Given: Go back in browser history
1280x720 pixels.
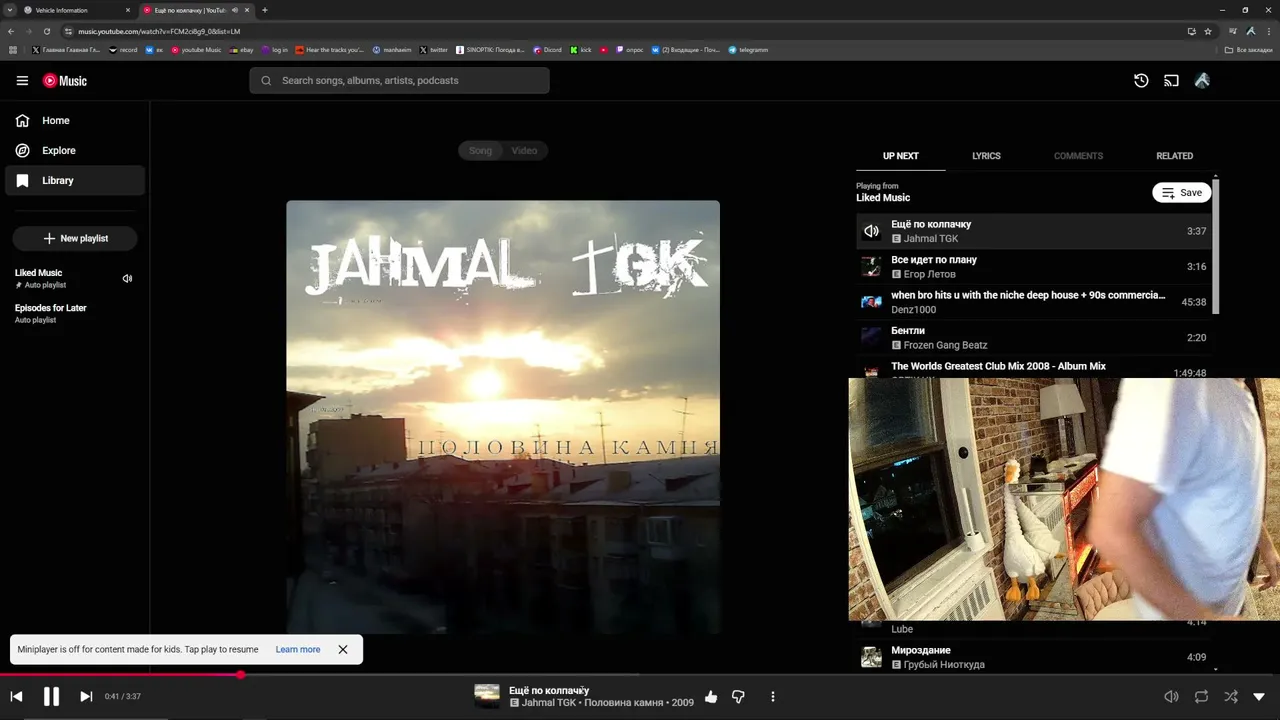Looking at the screenshot, I should [x=11, y=31].
